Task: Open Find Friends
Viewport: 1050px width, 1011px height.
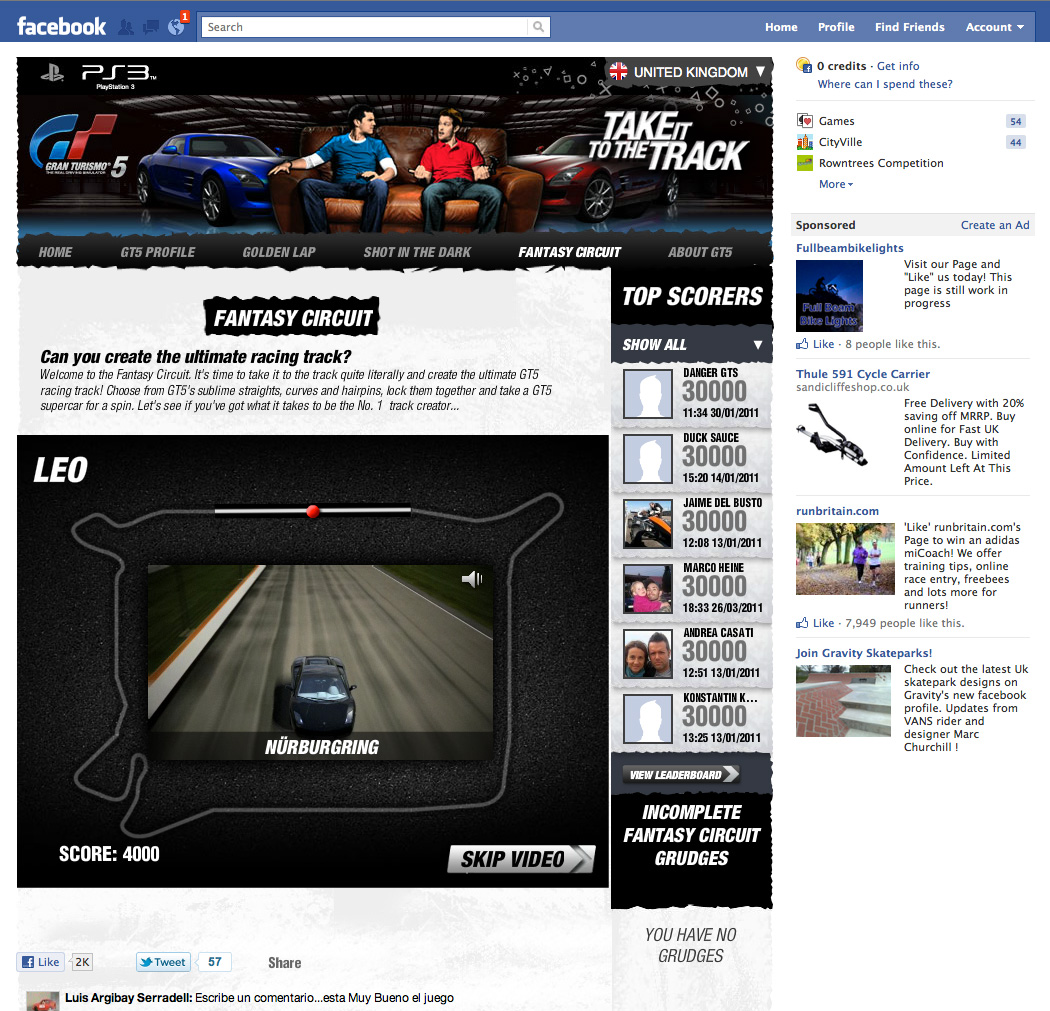Action: click(909, 27)
